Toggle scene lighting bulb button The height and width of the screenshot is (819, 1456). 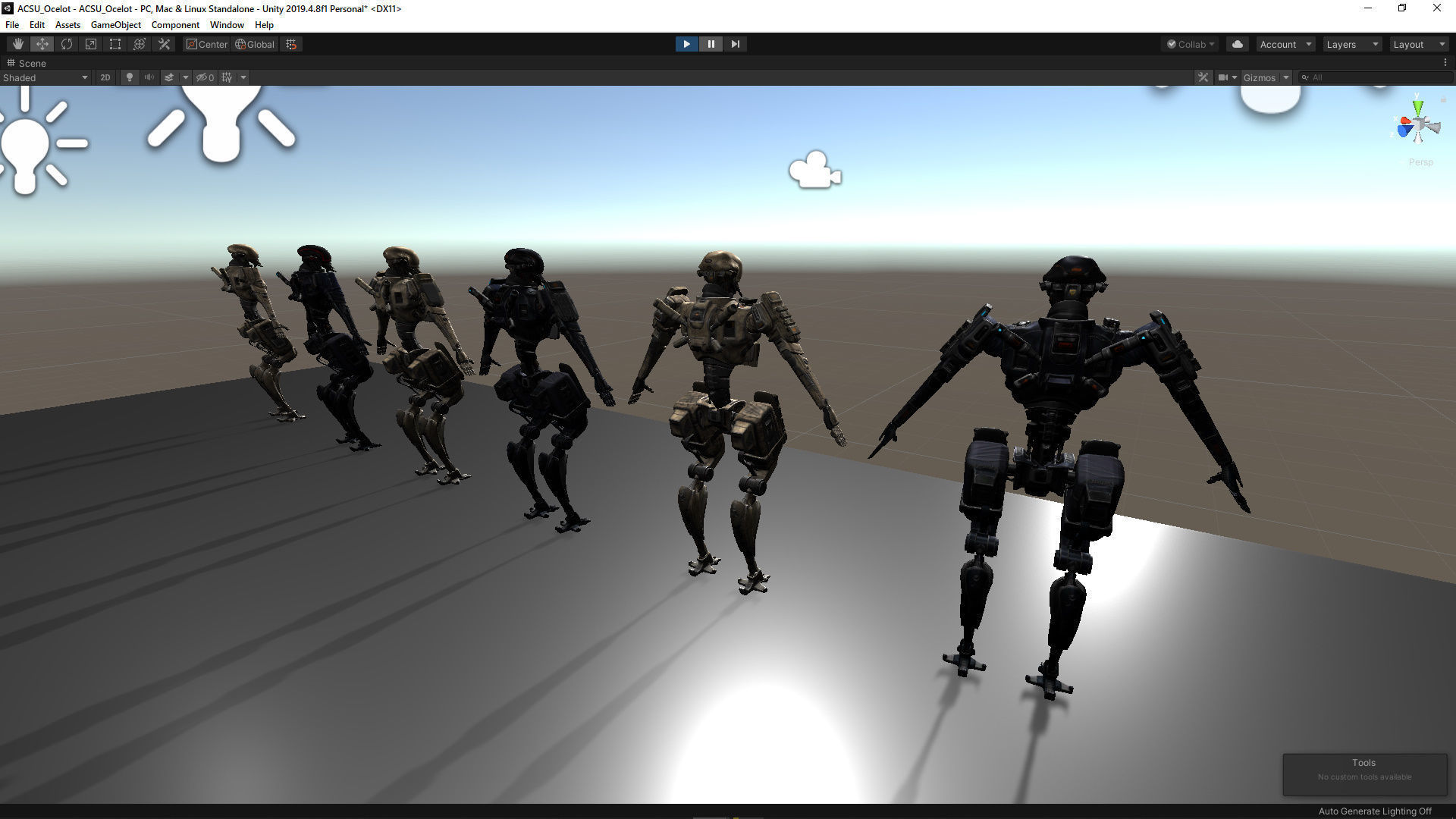coord(130,77)
